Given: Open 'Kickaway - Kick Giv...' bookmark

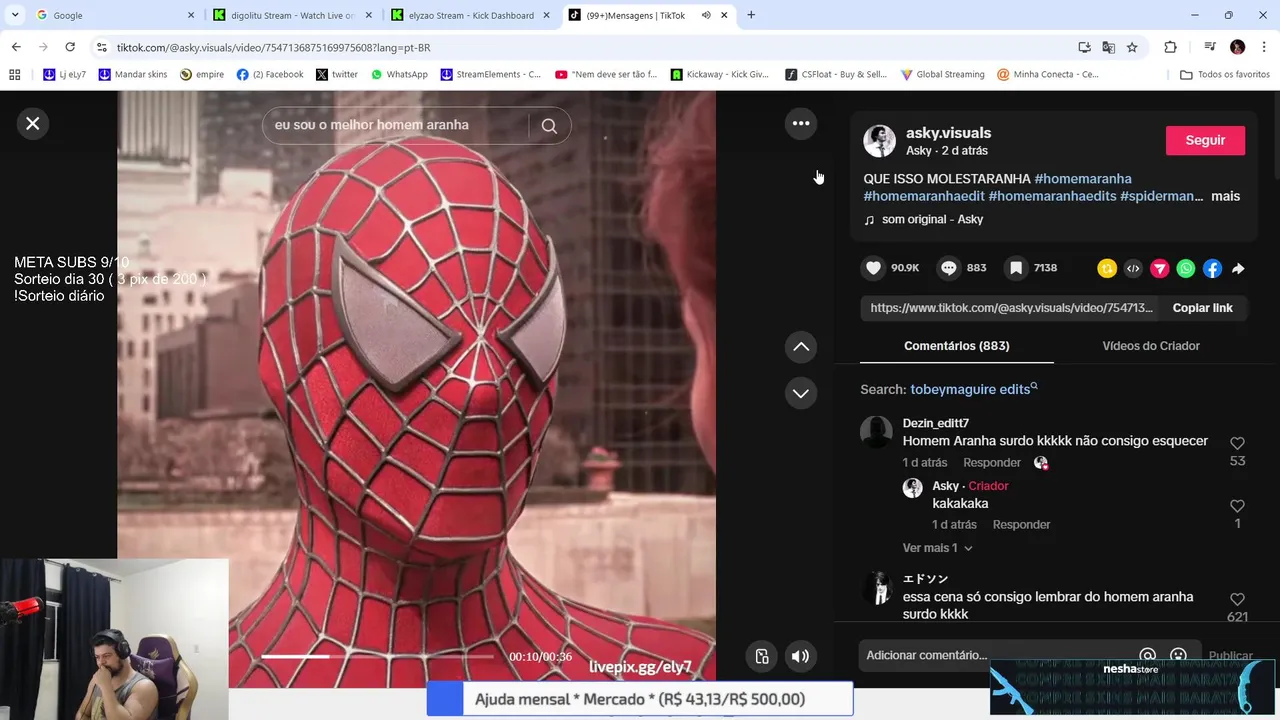Looking at the screenshot, I should pos(720,74).
